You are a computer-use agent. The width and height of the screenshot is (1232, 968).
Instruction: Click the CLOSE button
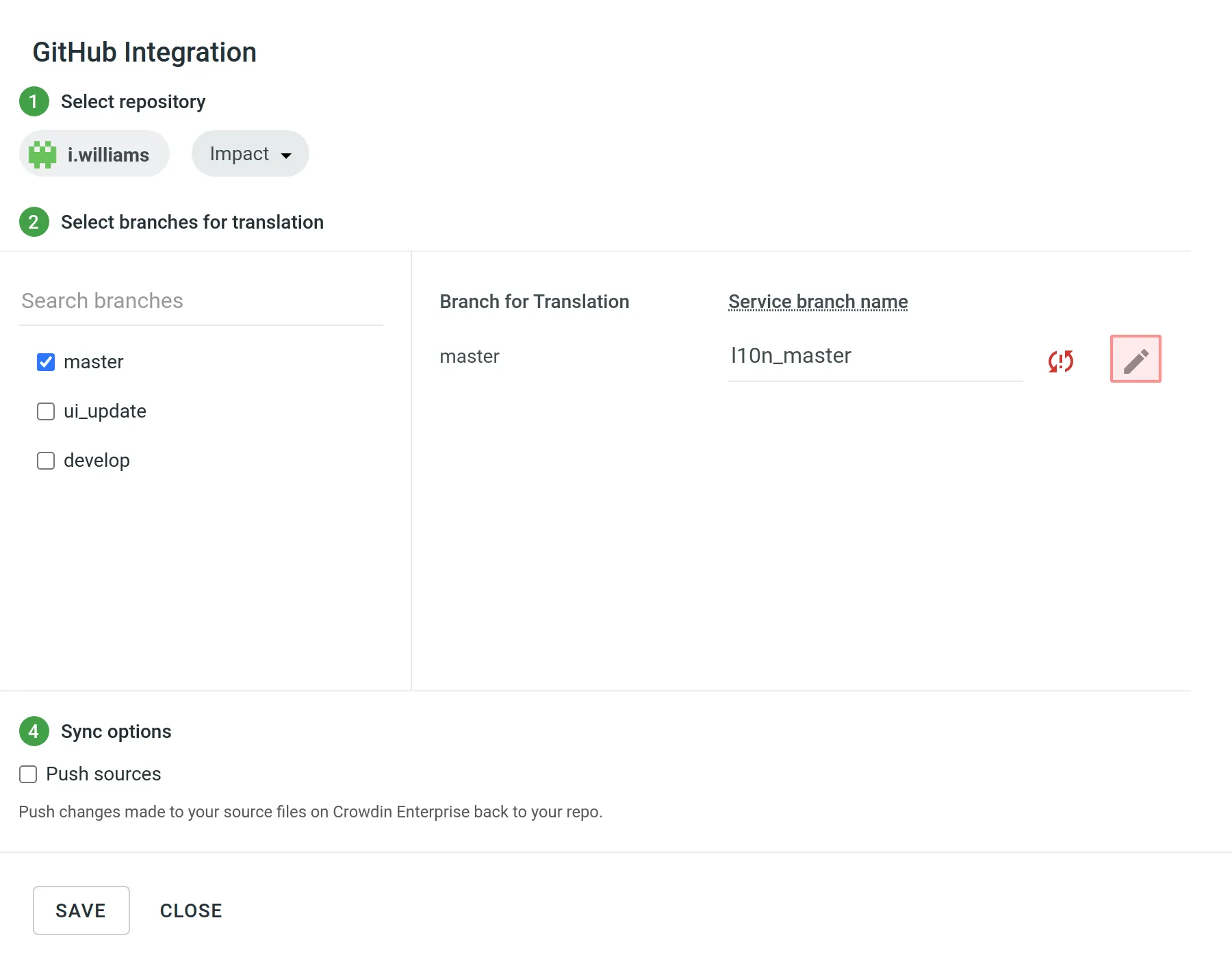coord(191,910)
